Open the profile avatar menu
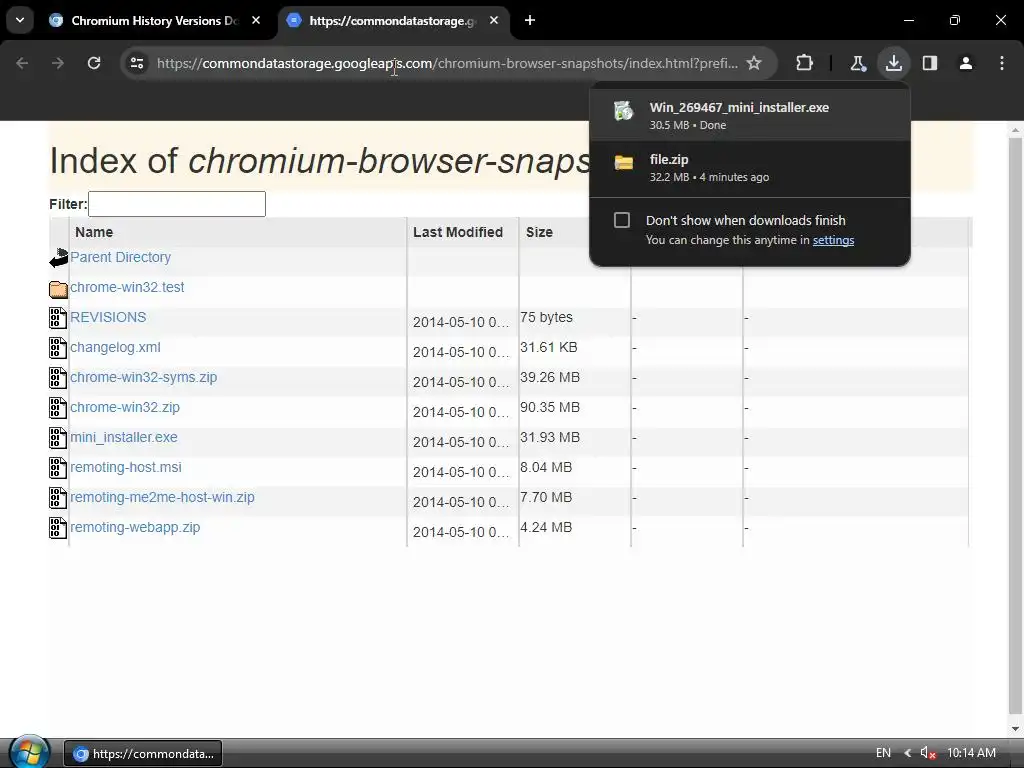This screenshot has width=1024, height=768. click(966, 63)
